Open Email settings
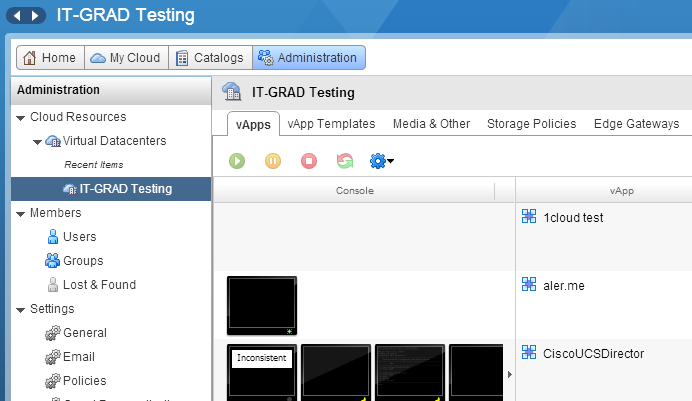The image size is (692, 401). [79, 356]
